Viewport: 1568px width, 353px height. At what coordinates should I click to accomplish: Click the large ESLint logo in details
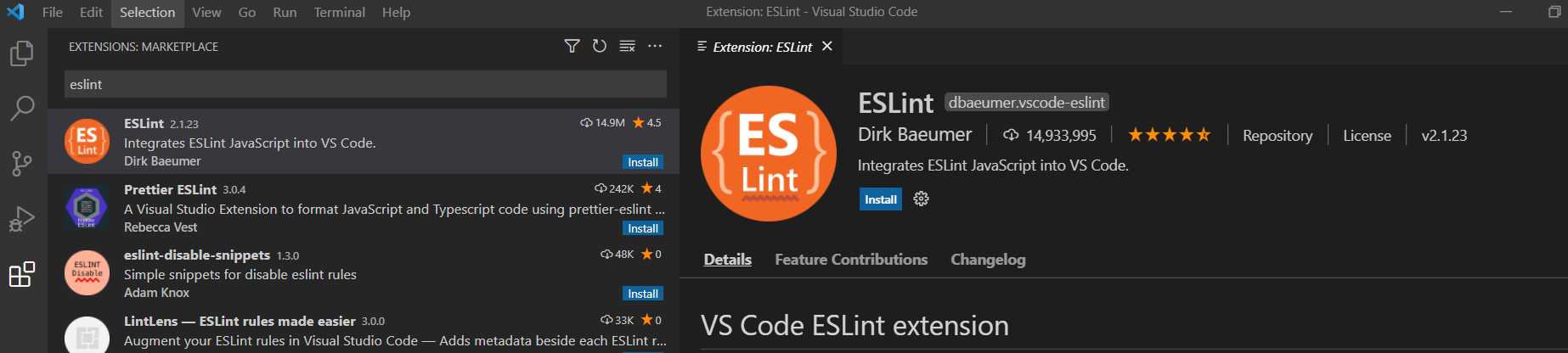[x=769, y=154]
